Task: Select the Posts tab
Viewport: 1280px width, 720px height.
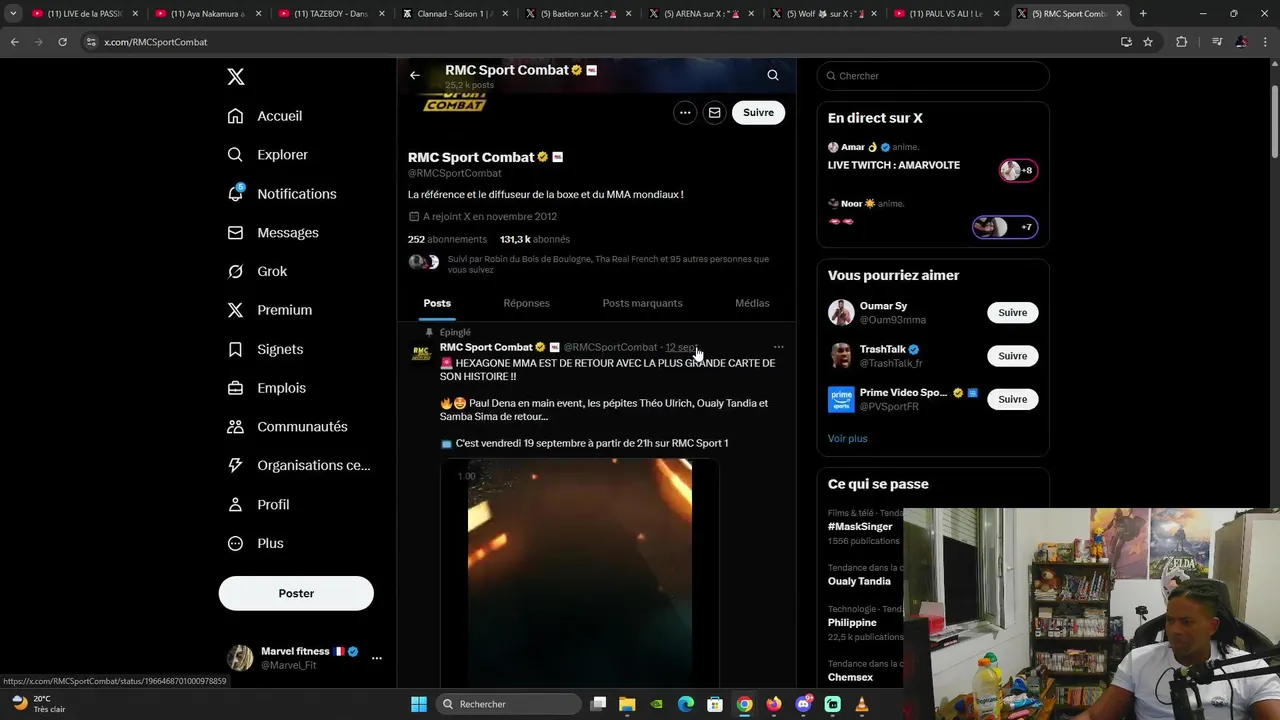Action: [x=437, y=303]
